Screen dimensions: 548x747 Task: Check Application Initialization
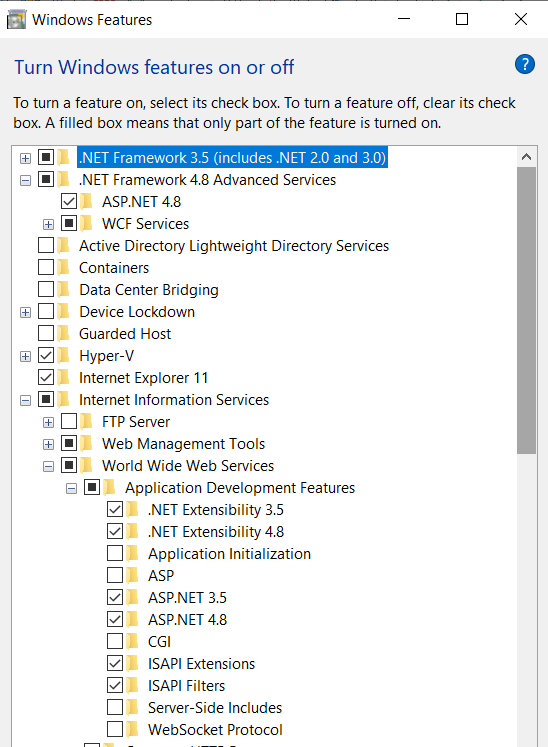coord(115,554)
